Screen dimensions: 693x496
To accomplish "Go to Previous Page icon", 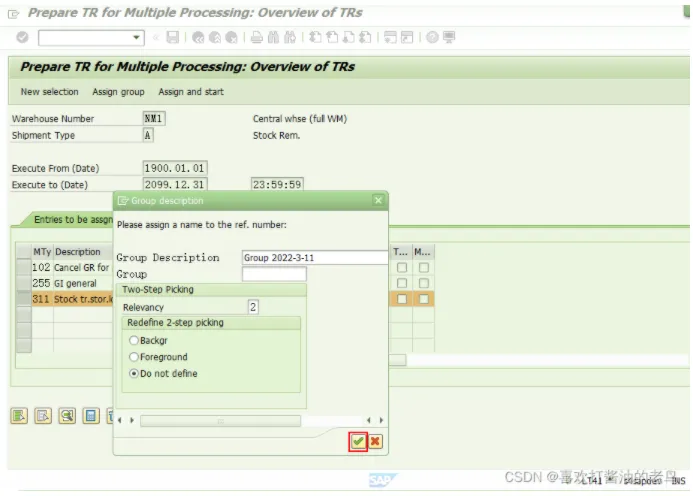I will click(332, 38).
